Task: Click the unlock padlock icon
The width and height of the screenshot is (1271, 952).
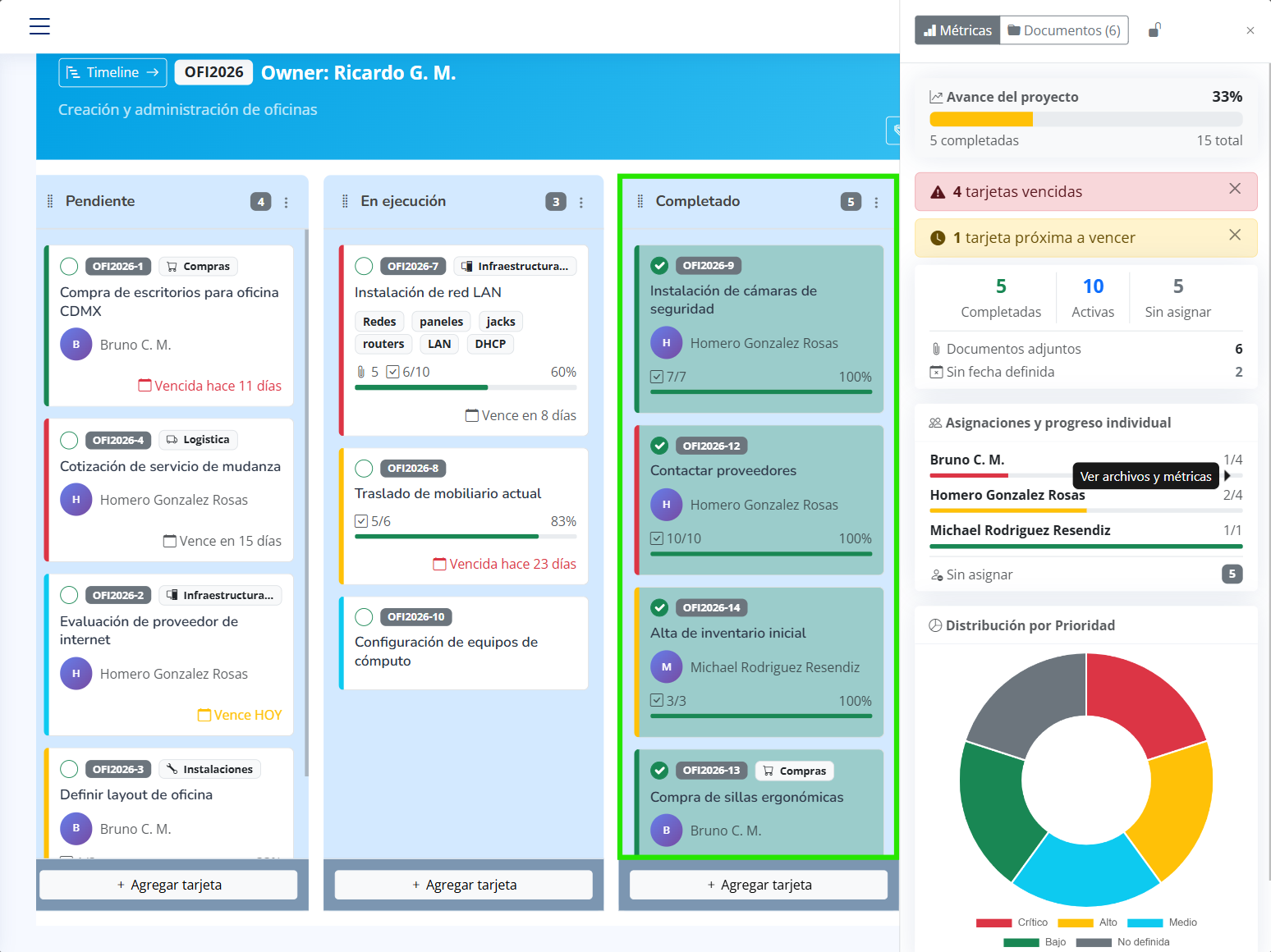Action: pos(1154,30)
